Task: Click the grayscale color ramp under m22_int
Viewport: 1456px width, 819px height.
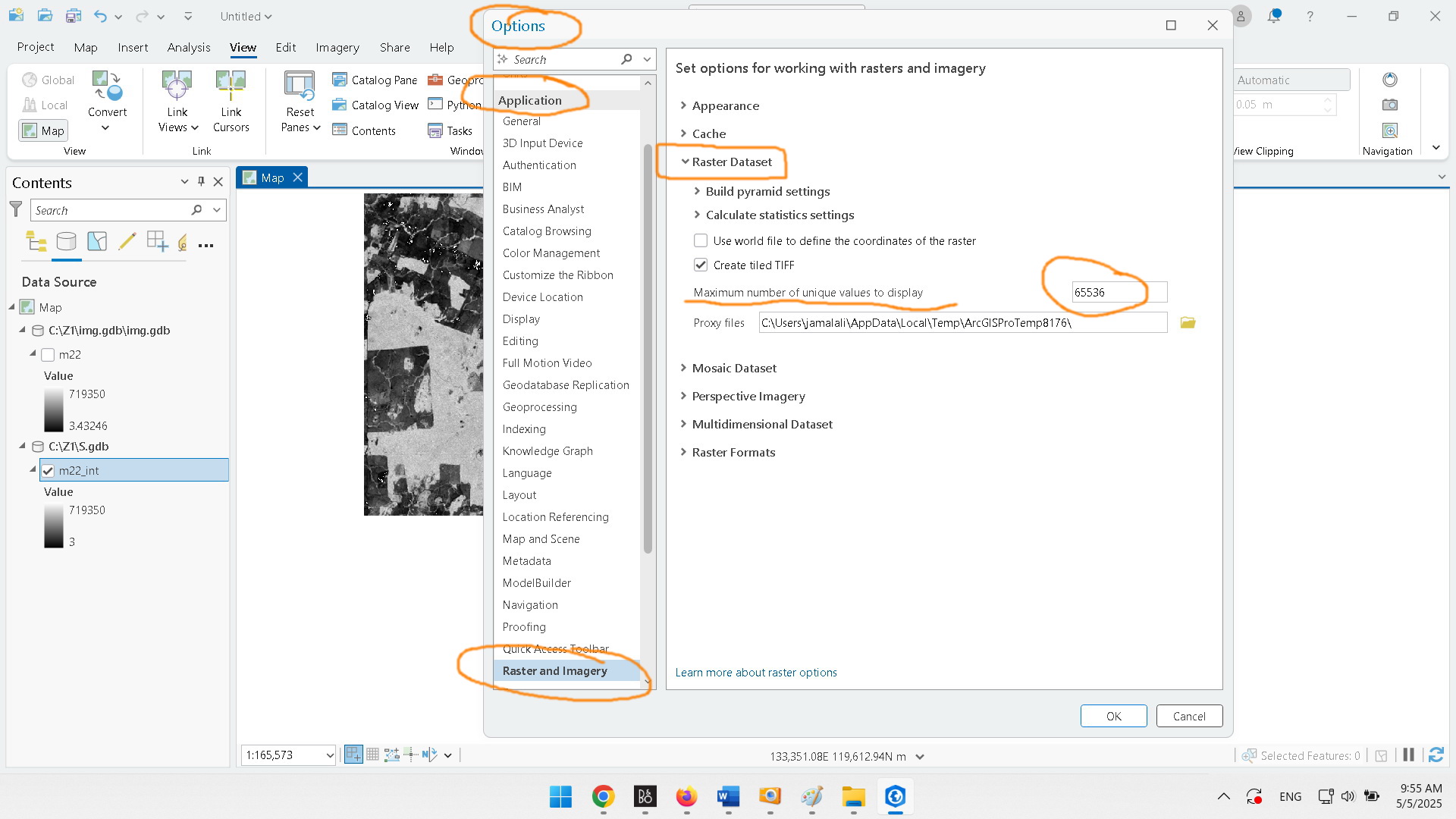Action: pos(54,526)
